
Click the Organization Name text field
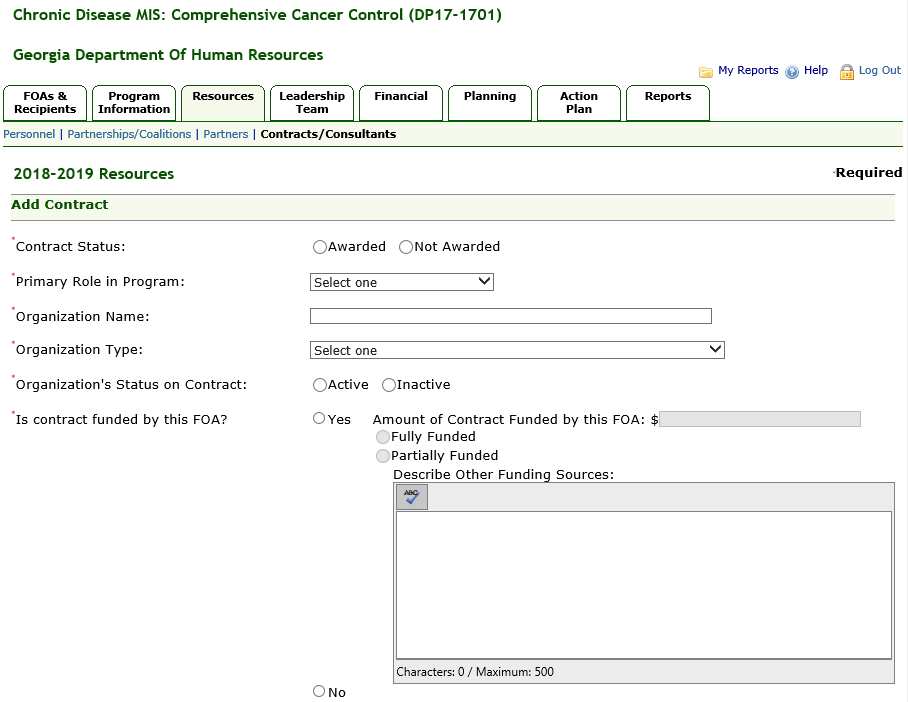[x=510, y=316]
